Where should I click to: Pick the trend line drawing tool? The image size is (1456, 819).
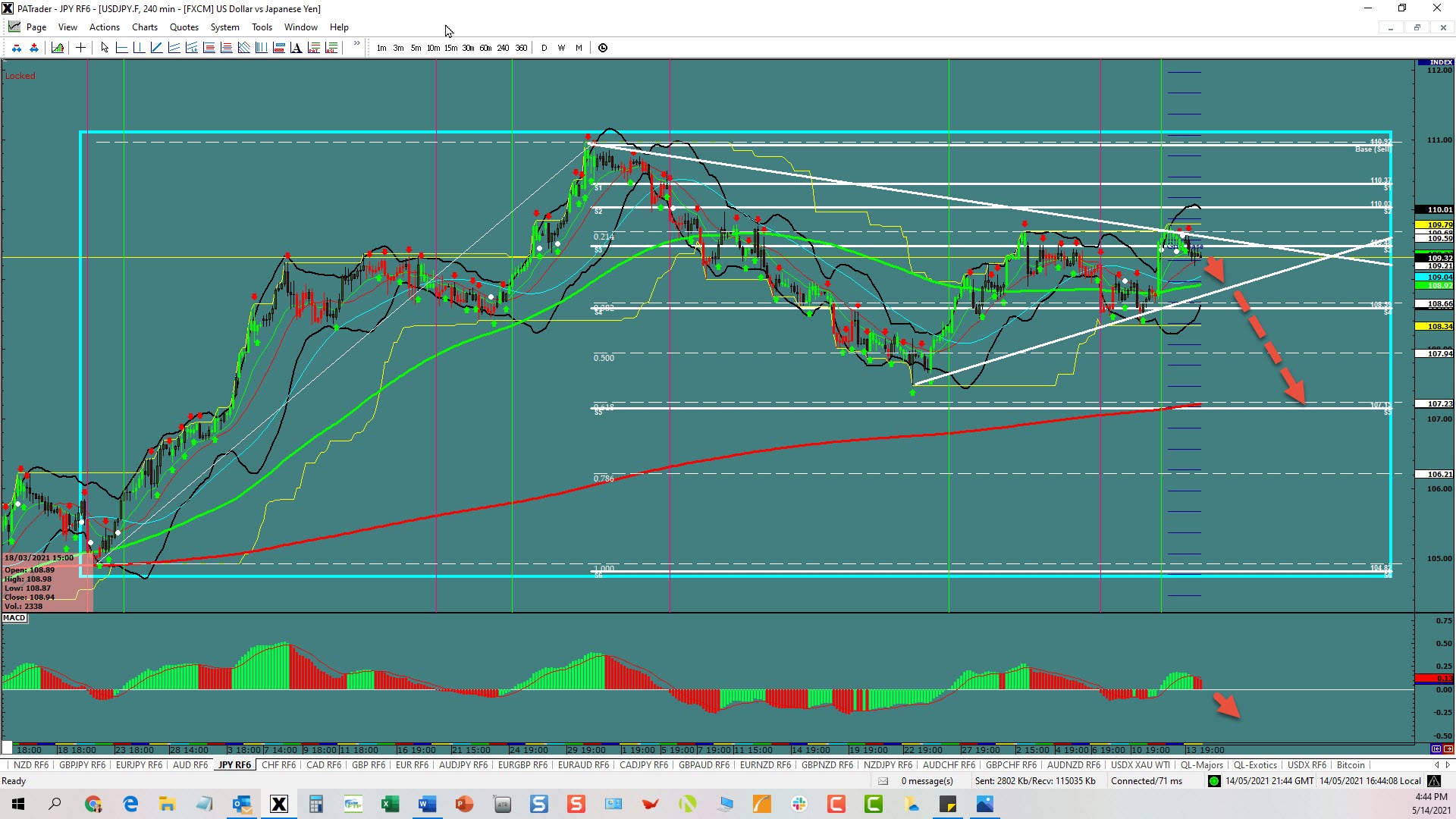click(x=156, y=48)
